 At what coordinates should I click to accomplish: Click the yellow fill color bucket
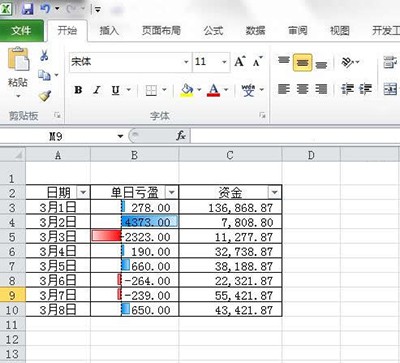click(x=187, y=90)
